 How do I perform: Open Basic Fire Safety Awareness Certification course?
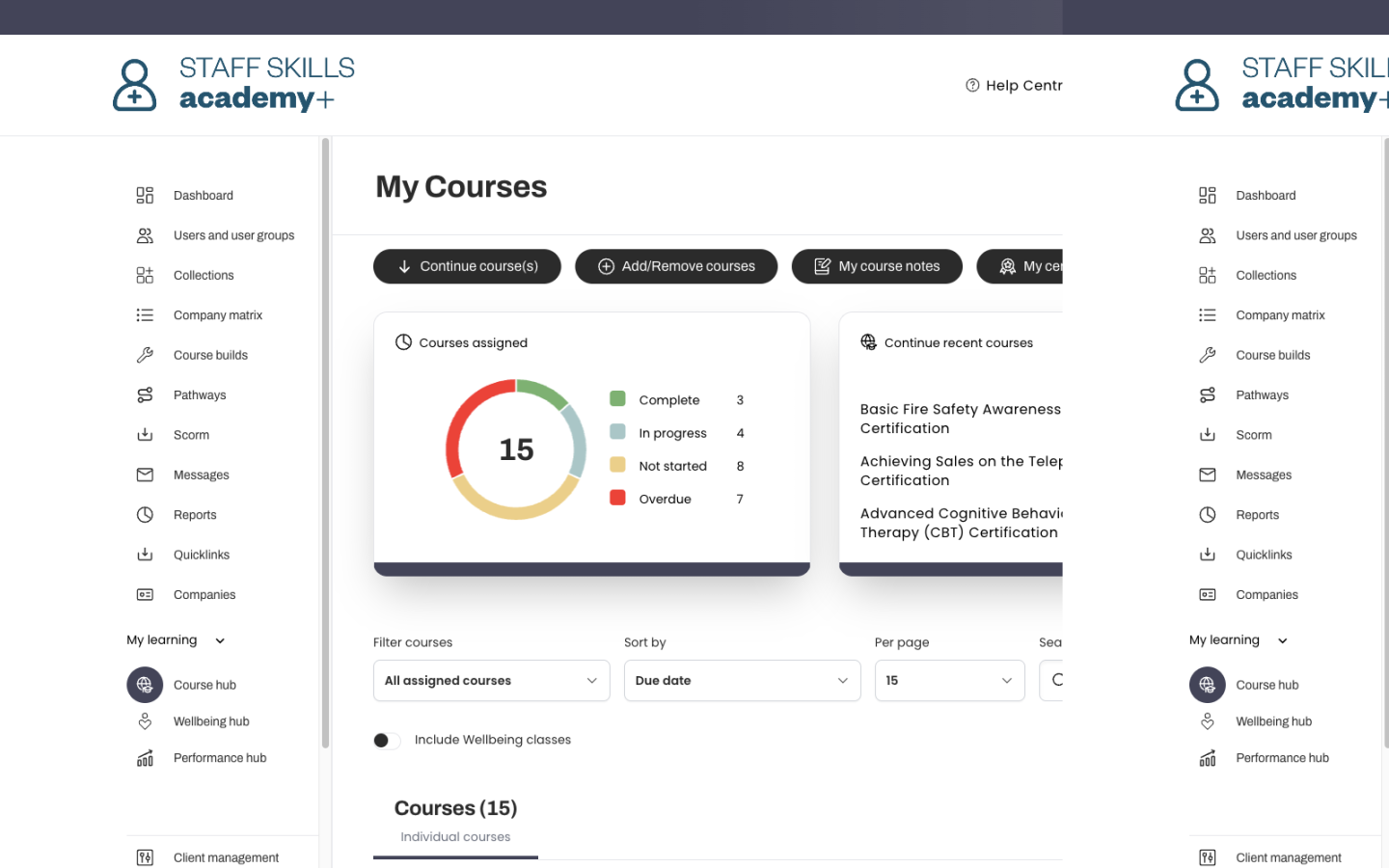[x=961, y=419]
